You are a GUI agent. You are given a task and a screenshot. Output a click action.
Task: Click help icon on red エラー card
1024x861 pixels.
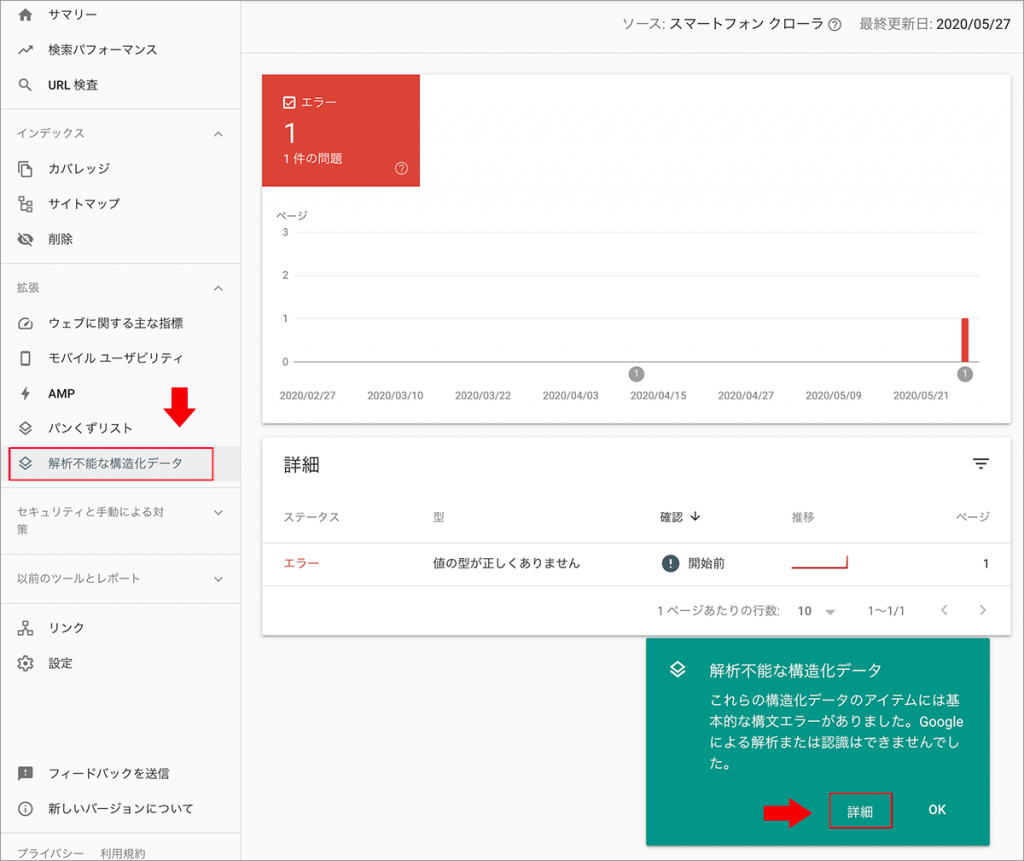(x=401, y=168)
